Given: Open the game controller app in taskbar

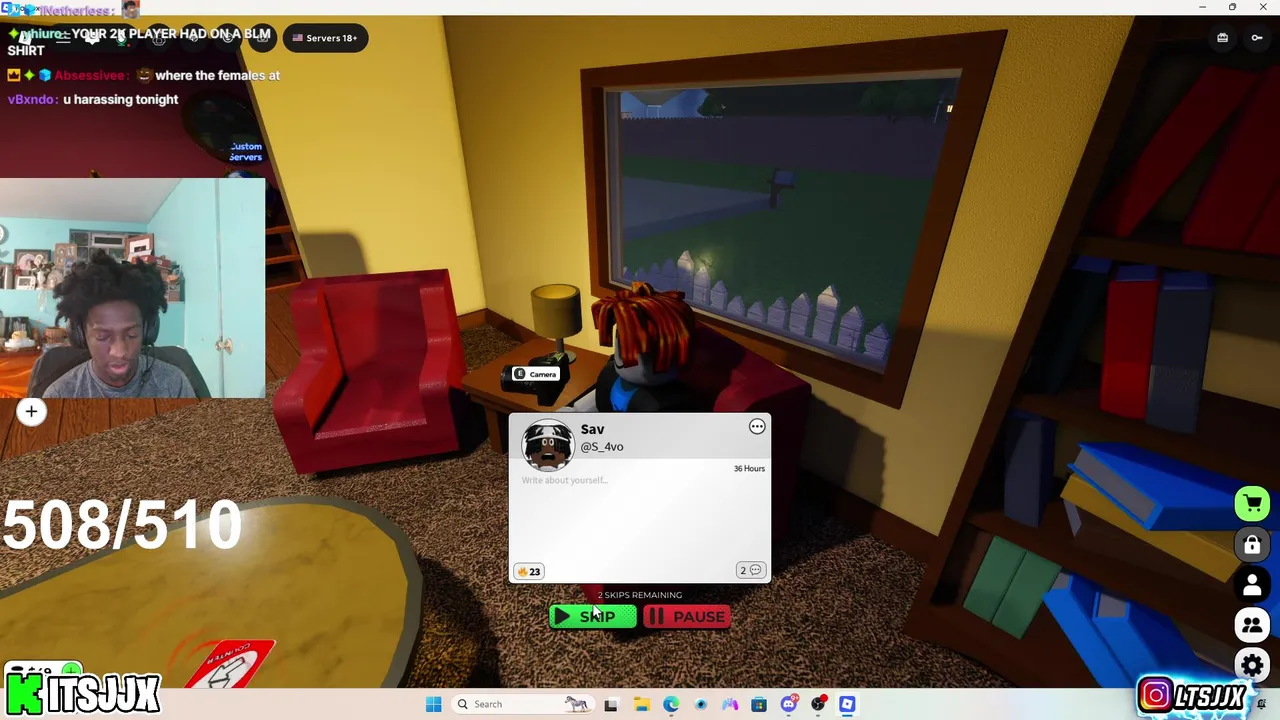Looking at the screenshot, I should coord(730,704).
